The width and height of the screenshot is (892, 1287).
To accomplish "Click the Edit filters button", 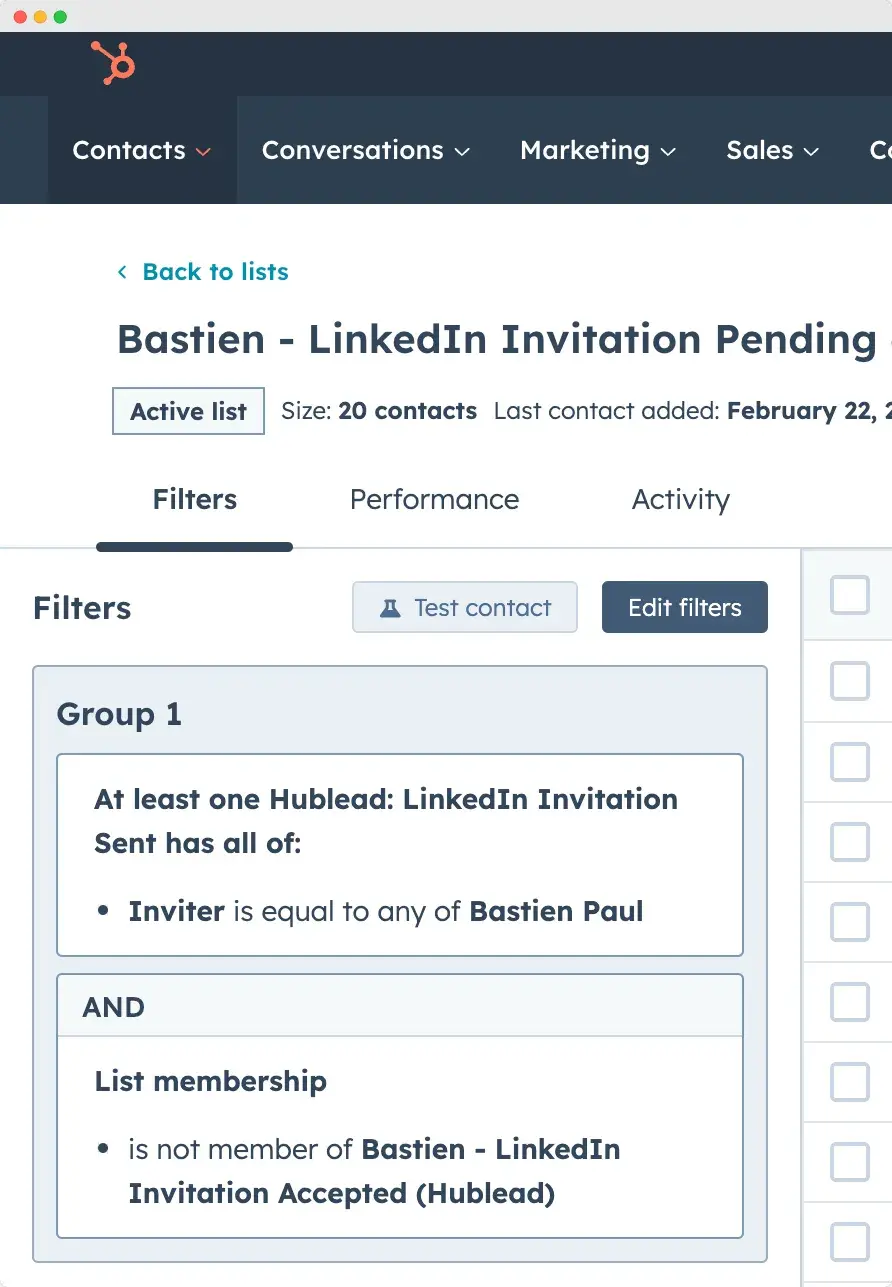I will [684, 608].
